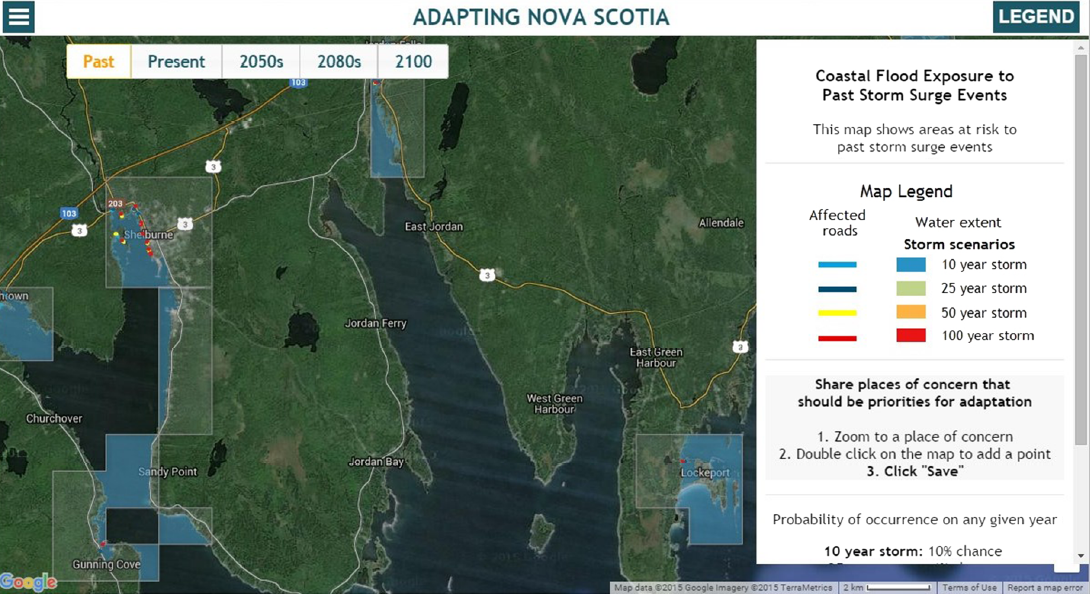The height and width of the screenshot is (594, 1090).
Task: Switch to the Present tab
Action: tap(176, 61)
